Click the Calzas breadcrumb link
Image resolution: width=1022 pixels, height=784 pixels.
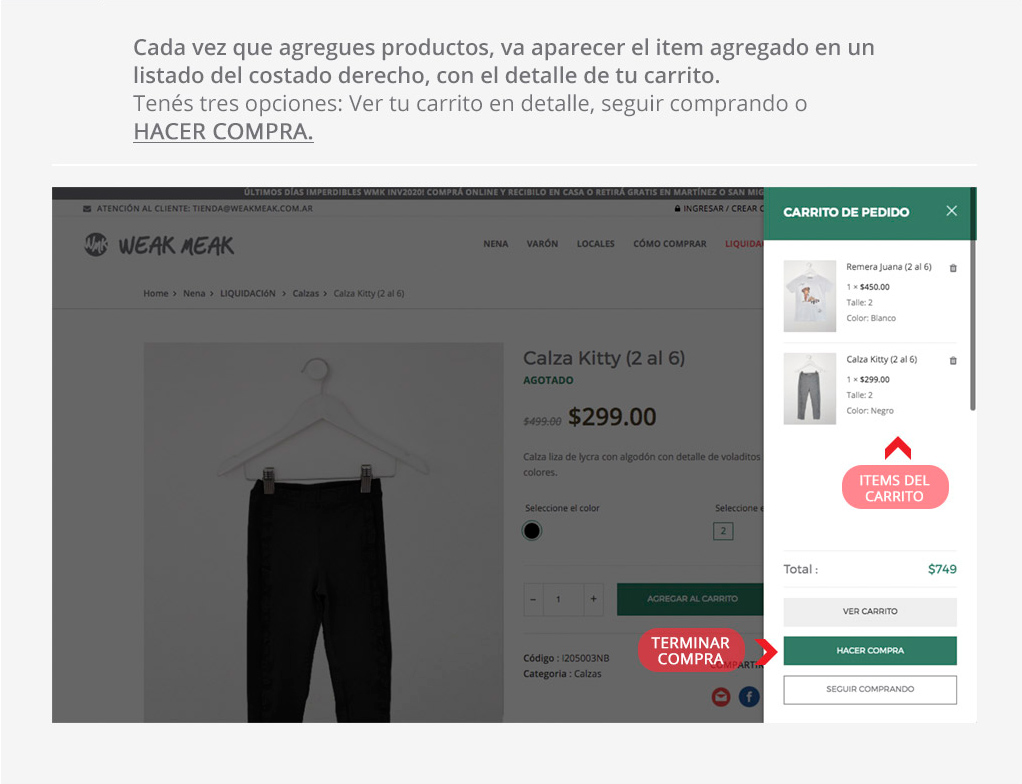tap(306, 293)
